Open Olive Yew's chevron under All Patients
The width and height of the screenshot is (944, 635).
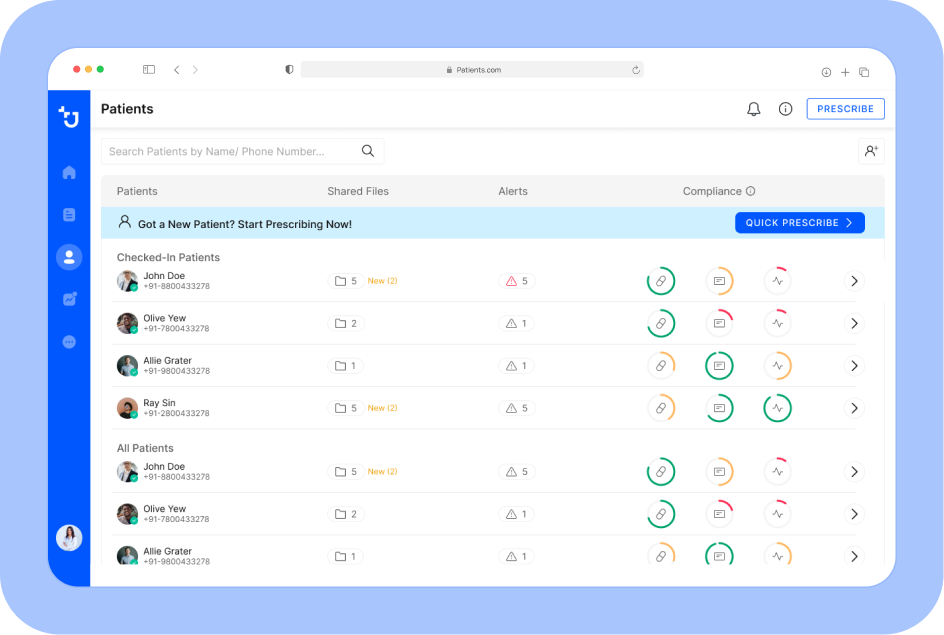[854, 514]
